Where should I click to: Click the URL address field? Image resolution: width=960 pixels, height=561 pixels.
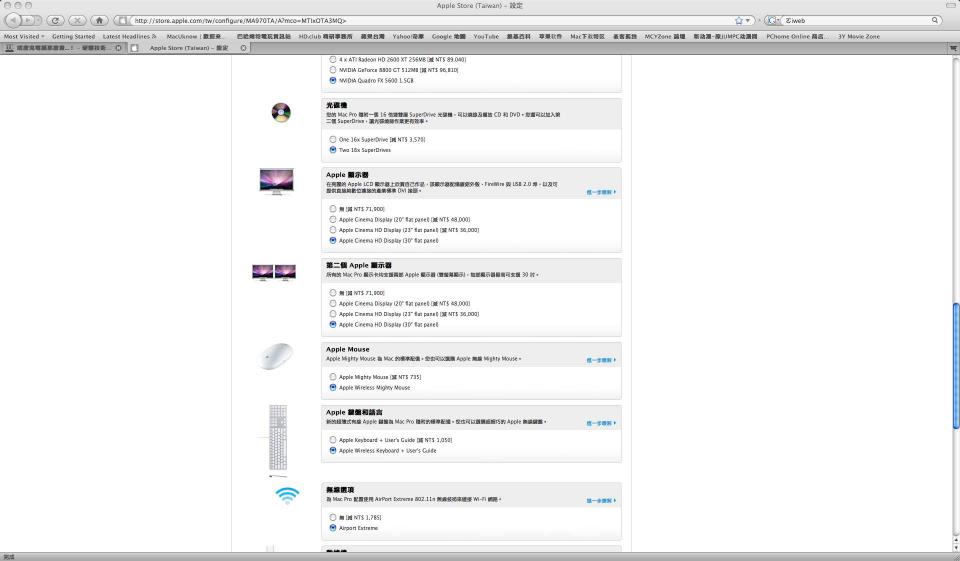(429, 20)
